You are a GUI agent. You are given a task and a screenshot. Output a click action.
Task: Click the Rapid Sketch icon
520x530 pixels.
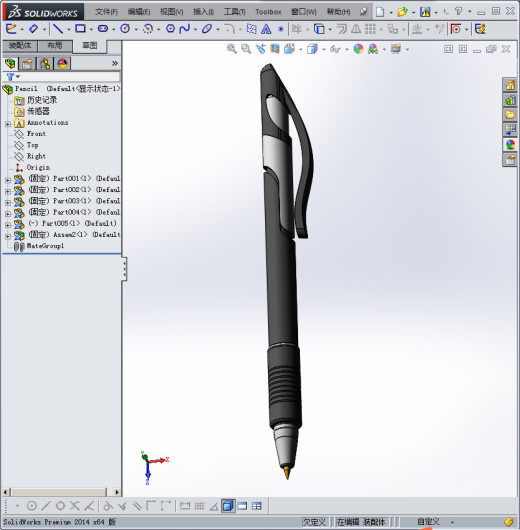480,29
